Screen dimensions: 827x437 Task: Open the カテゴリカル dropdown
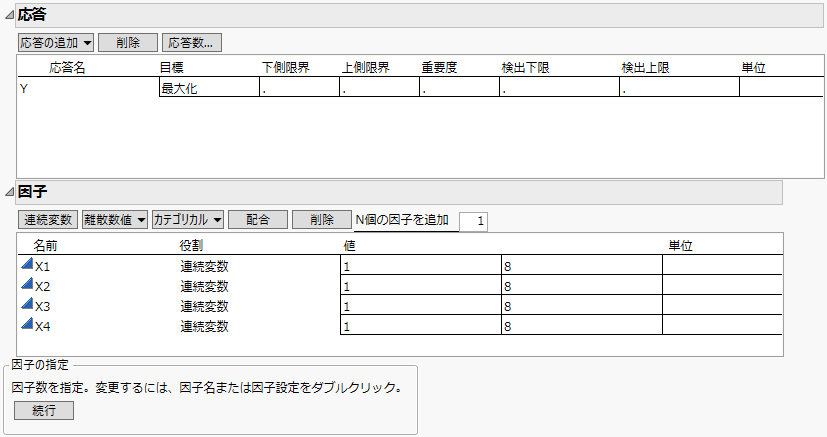coord(188,220)
